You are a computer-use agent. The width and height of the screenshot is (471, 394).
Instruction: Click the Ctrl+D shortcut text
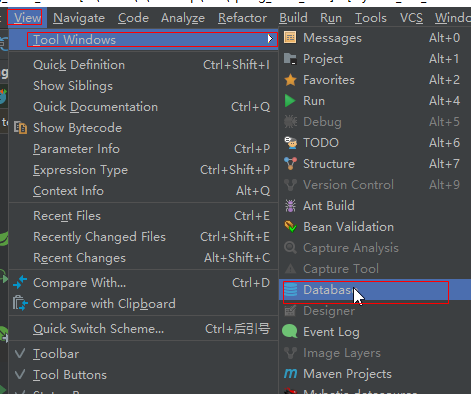pyautogui.click(x=251, y=283)
